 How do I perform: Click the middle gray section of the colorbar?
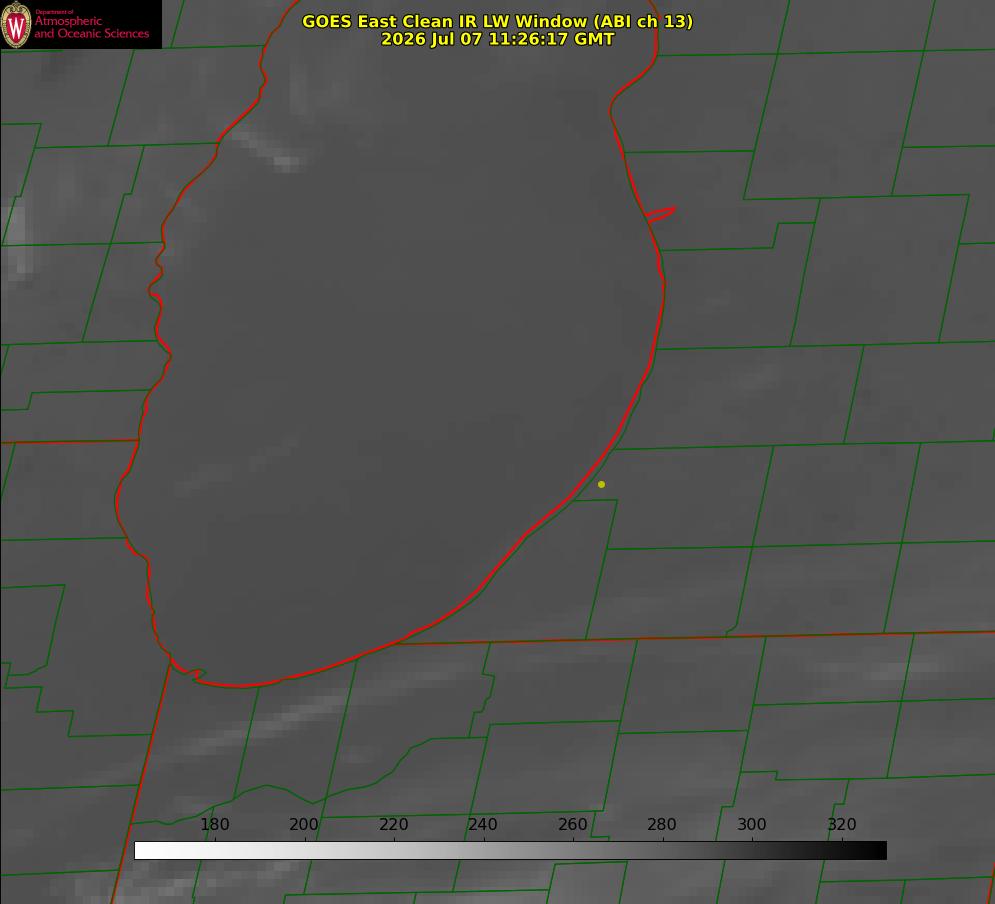pos(510,850)
